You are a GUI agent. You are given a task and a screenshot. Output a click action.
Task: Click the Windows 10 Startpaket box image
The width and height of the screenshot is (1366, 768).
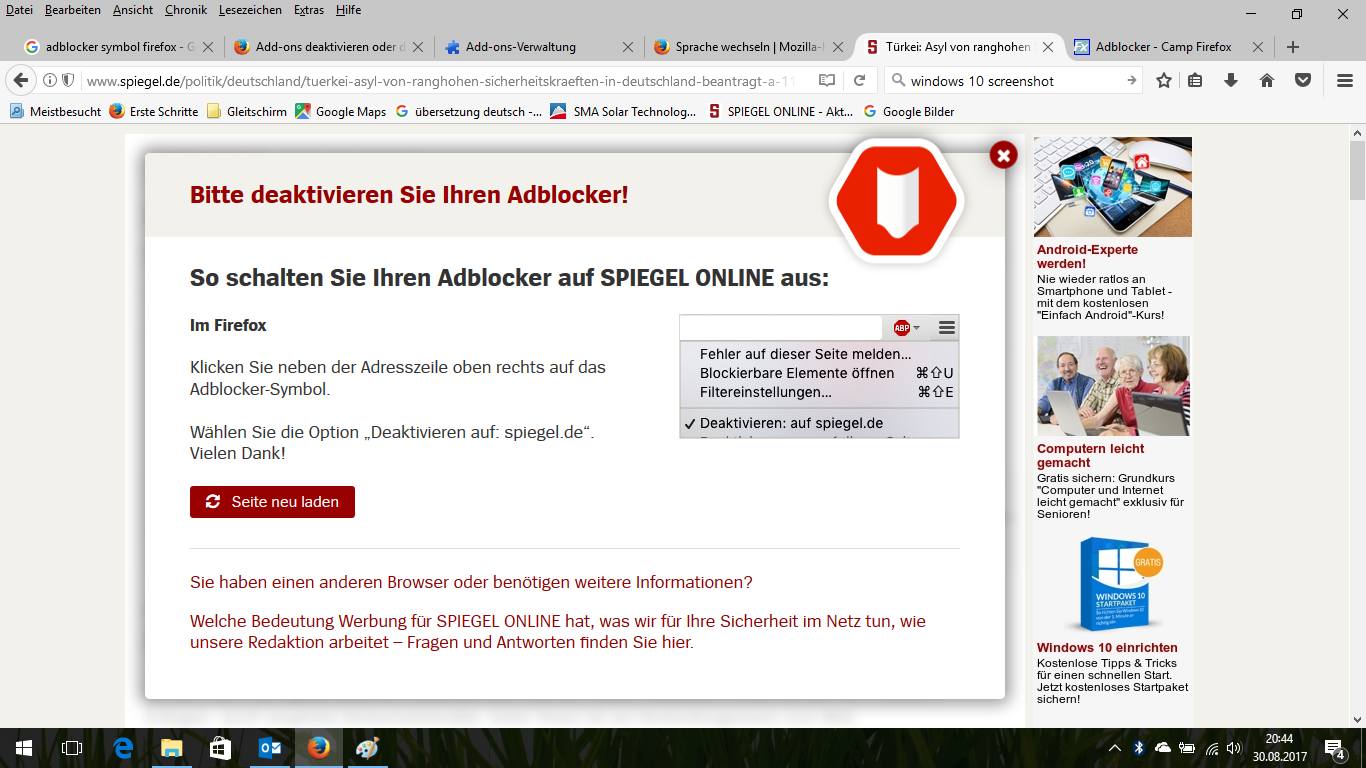(x=1113, y=585)
